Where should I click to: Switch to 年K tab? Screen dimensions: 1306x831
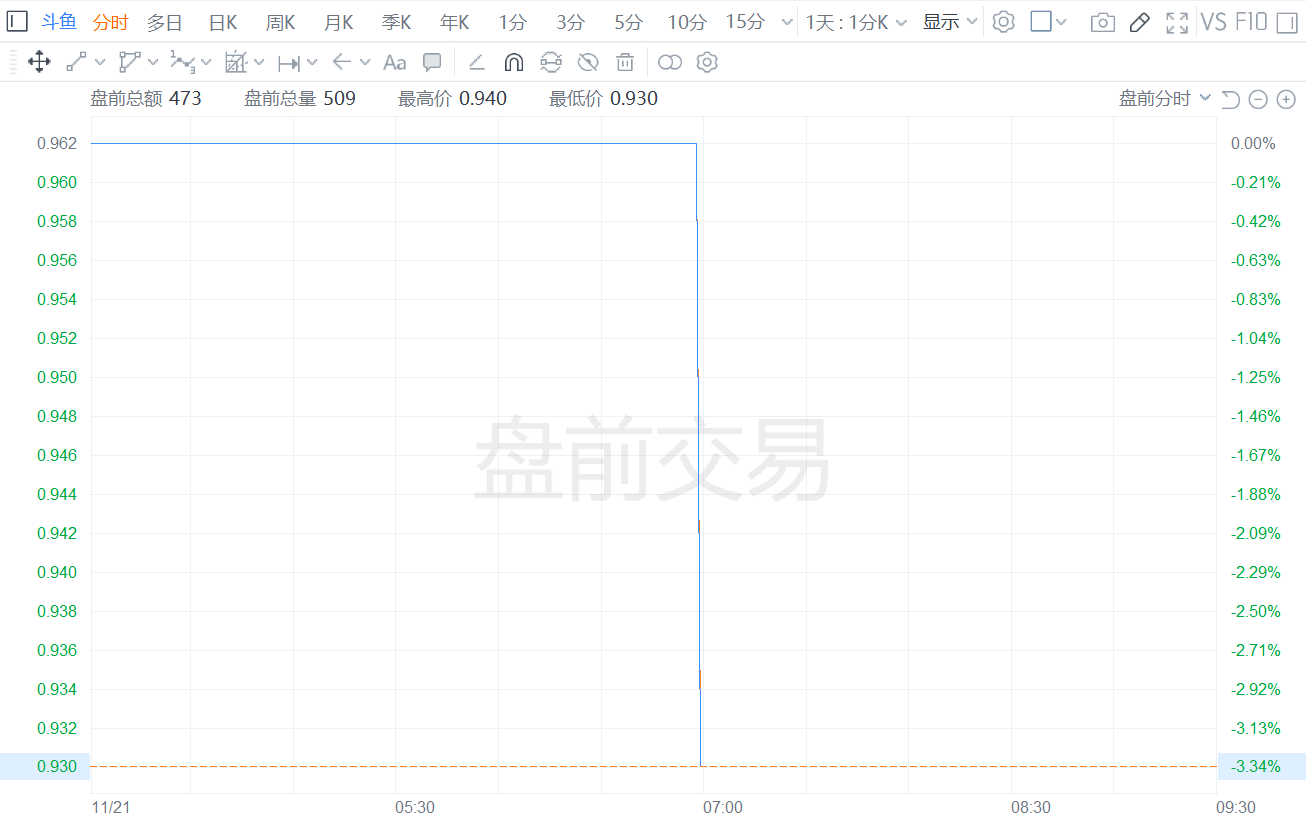click(455, 22)
